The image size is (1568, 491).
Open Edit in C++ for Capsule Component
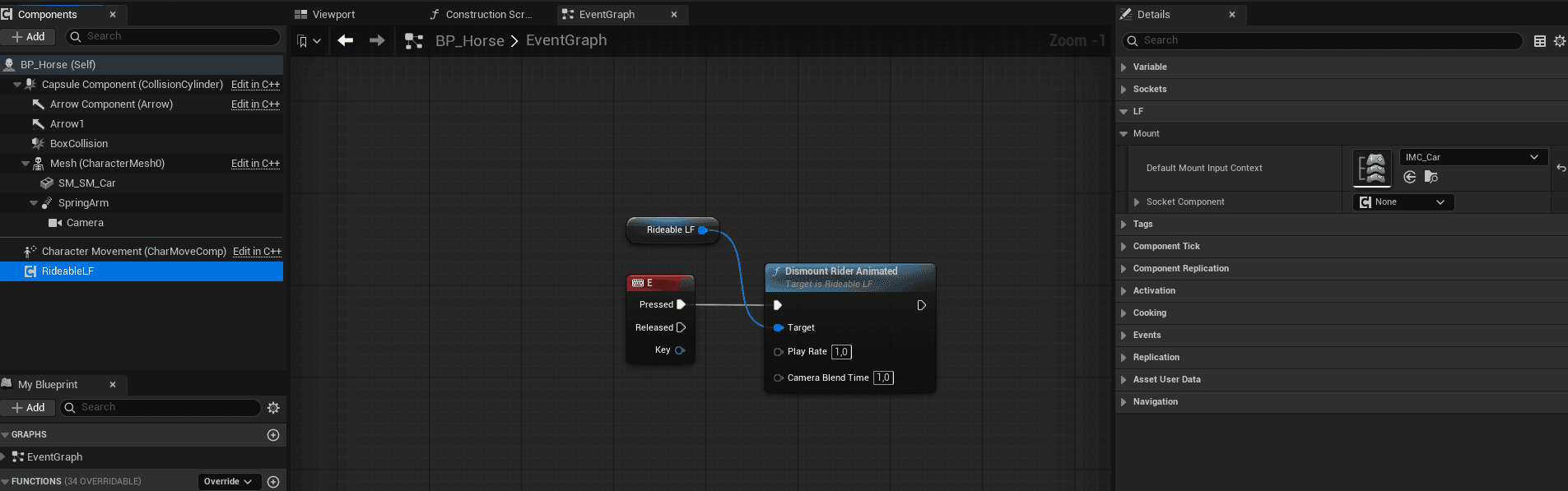click(255, 85)
